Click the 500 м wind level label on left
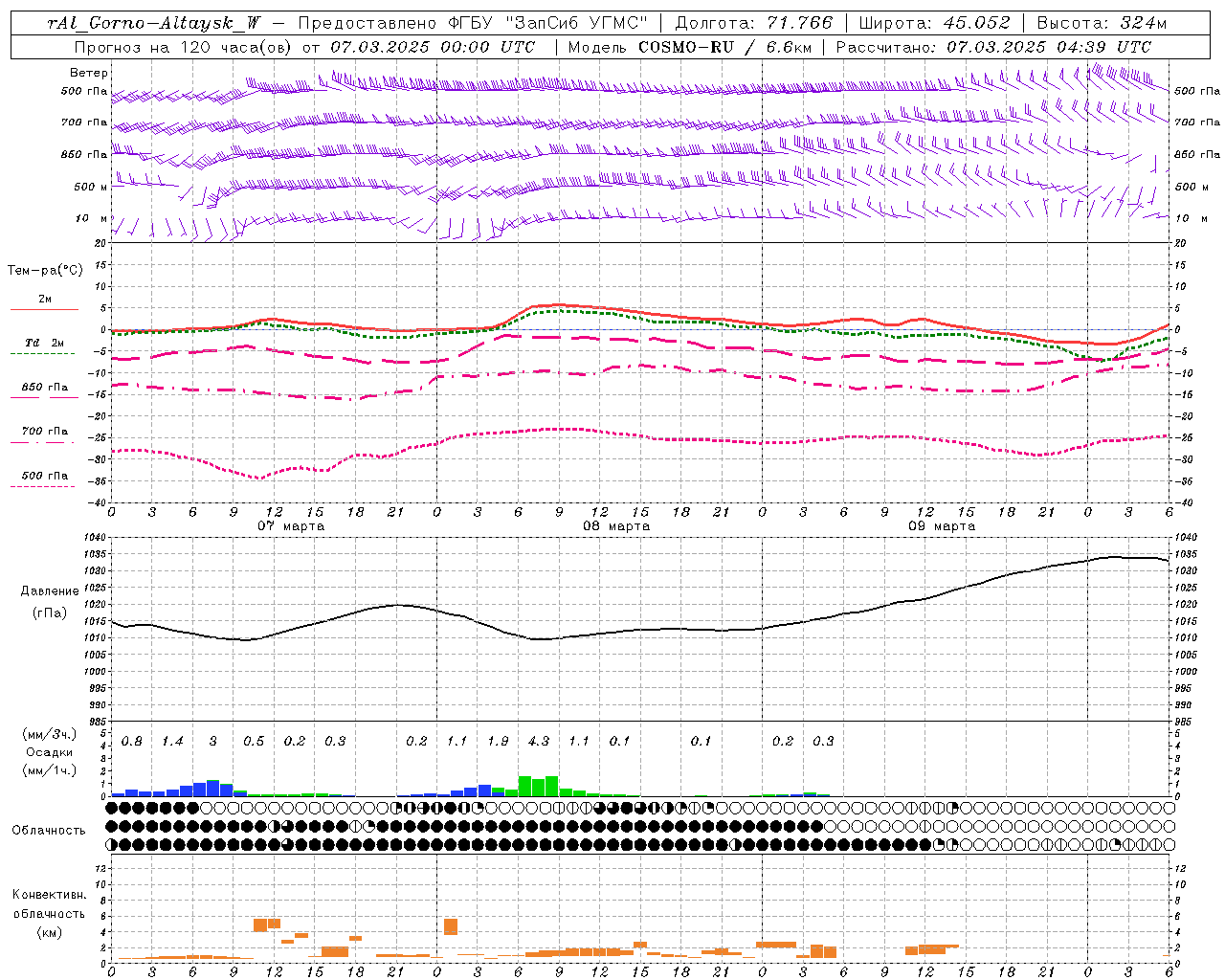This screenshot has height=980, width=1225. tap(91, 187)
